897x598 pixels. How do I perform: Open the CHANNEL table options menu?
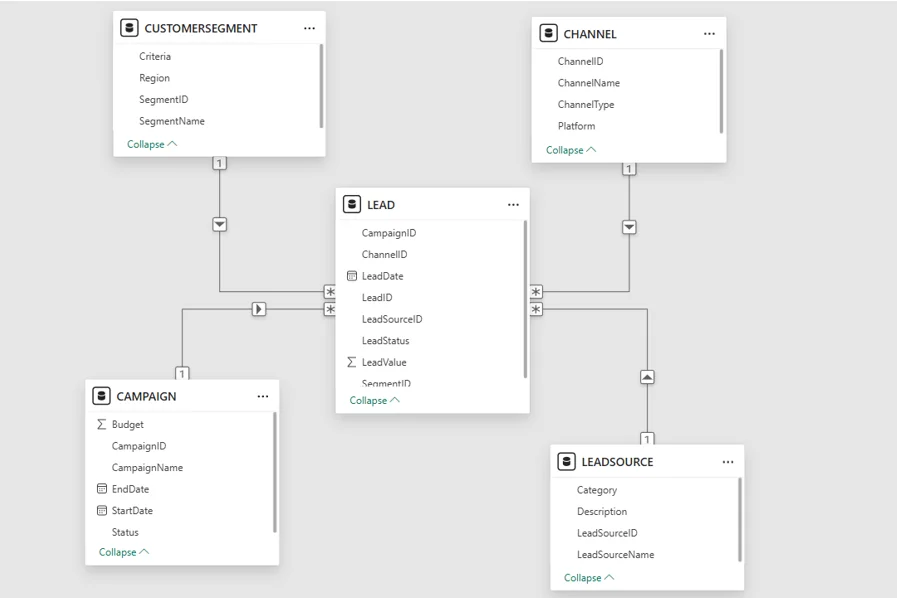(x=709, y=33)
